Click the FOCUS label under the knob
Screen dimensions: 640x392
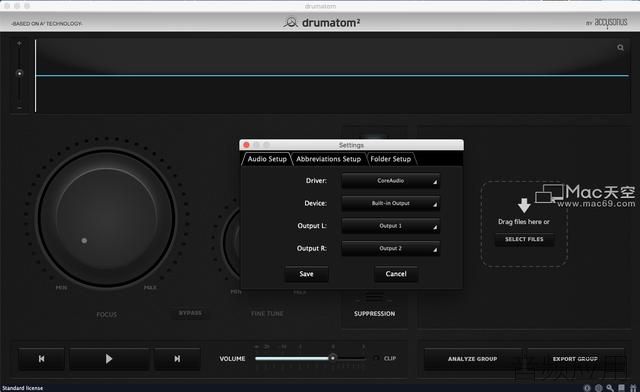(x=107, y=314)
